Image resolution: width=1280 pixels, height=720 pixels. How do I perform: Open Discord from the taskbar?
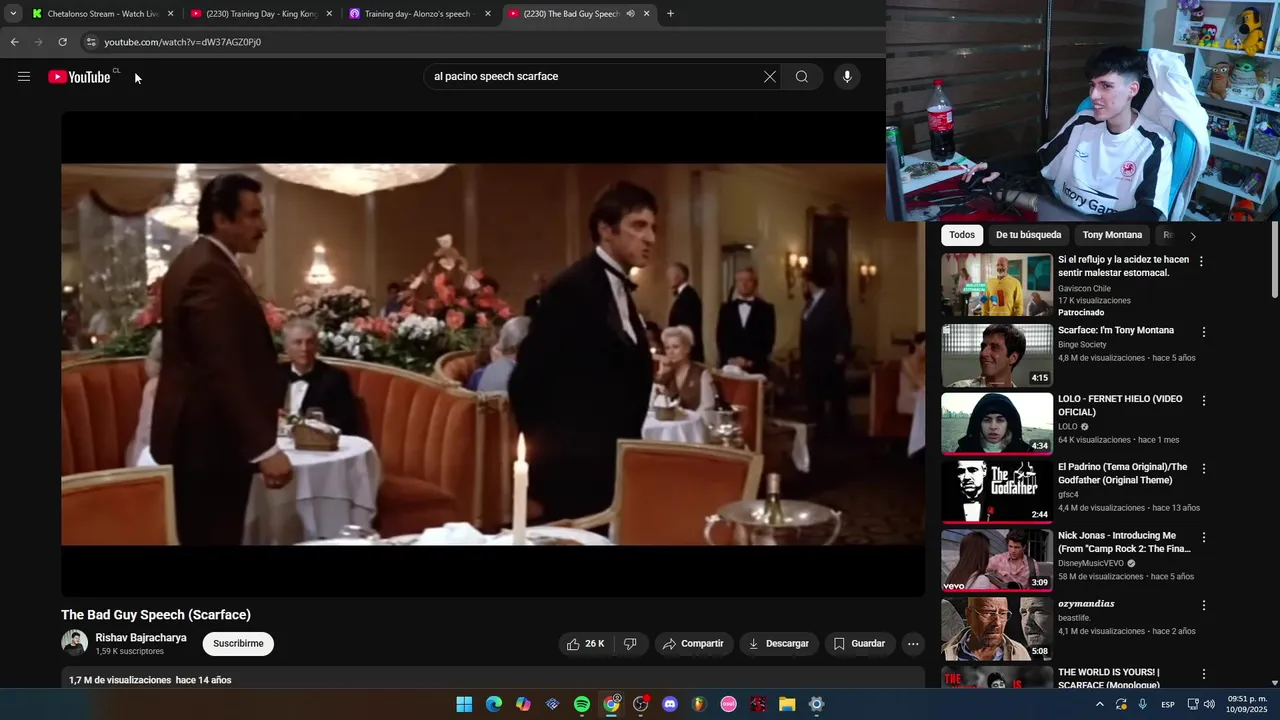pos(670,704)
